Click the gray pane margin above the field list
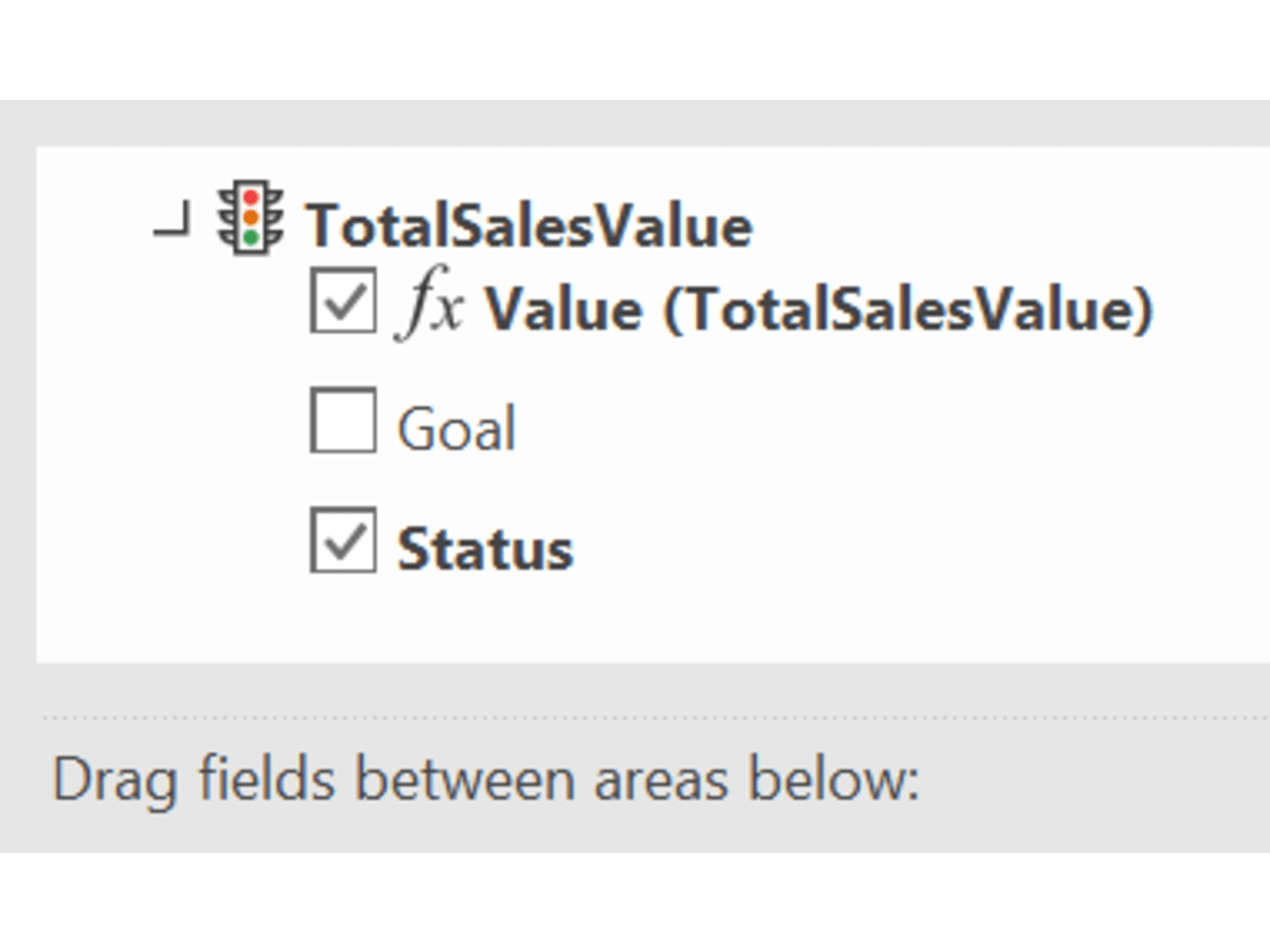 coord(635,123)
